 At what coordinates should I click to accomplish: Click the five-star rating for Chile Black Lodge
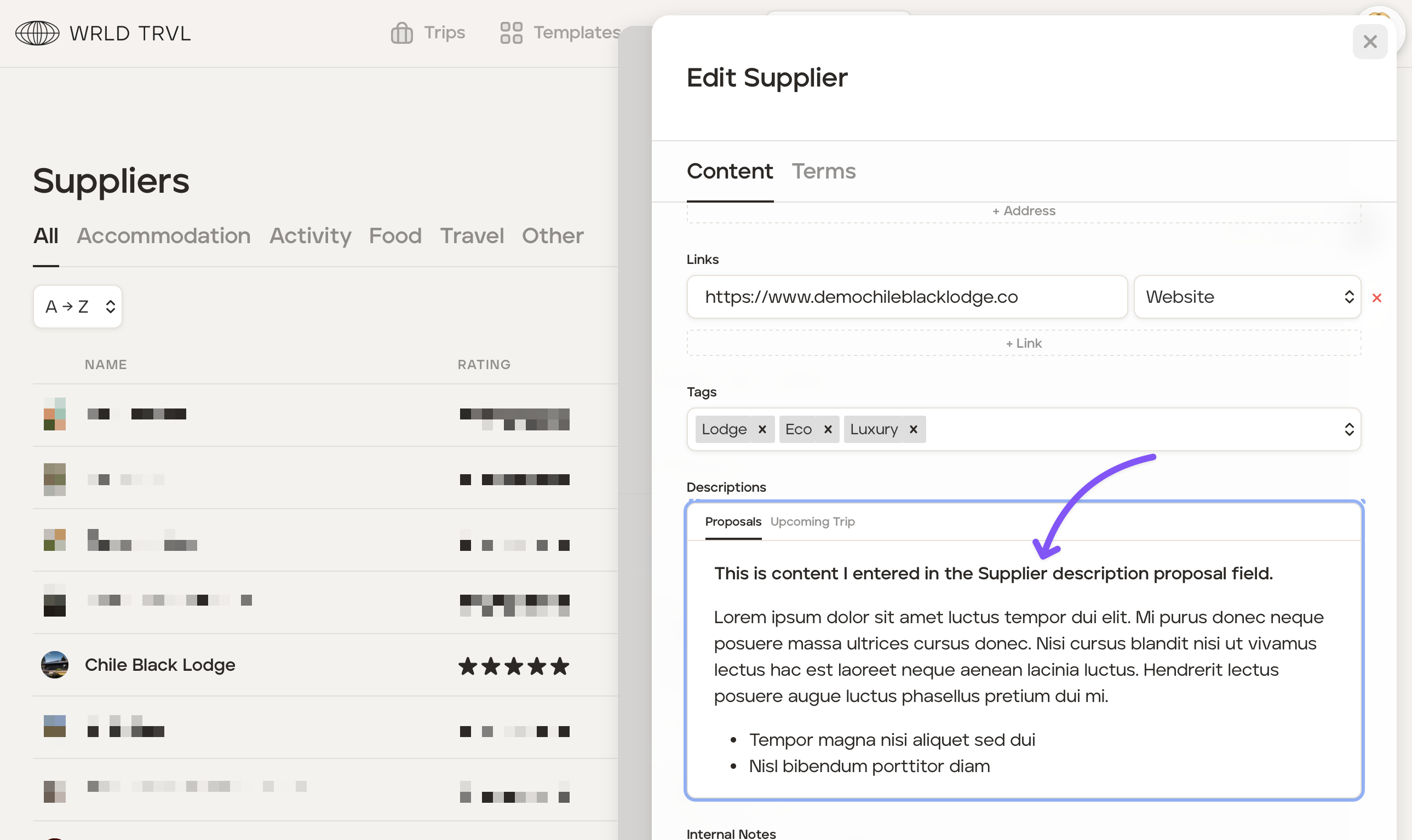click(513, 666)
